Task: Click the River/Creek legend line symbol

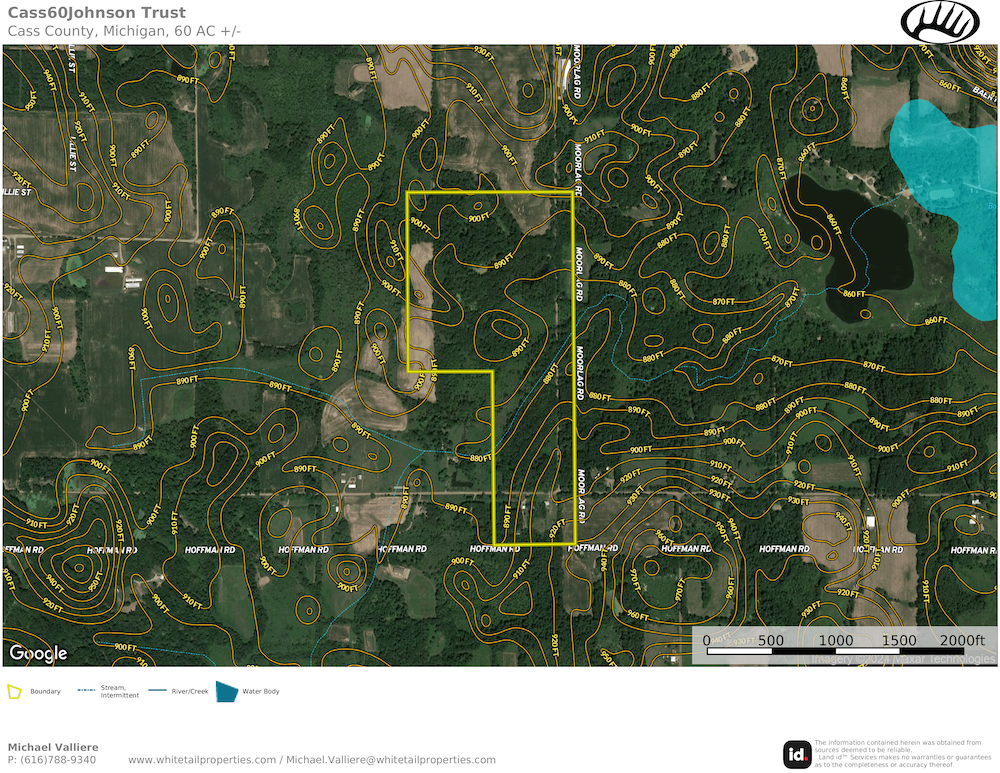Action: tap(158, 691)
